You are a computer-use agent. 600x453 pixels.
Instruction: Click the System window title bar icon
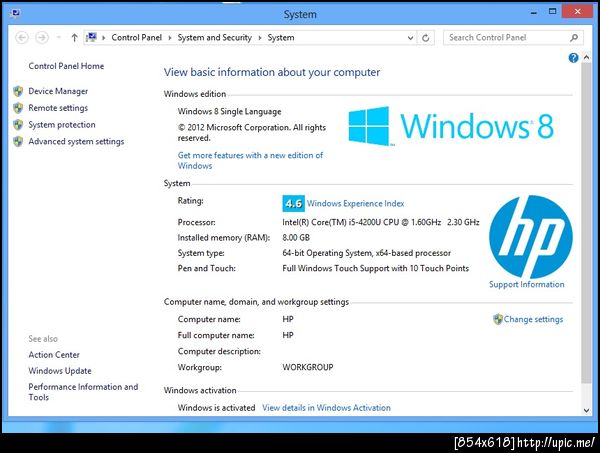click(16, 14)
